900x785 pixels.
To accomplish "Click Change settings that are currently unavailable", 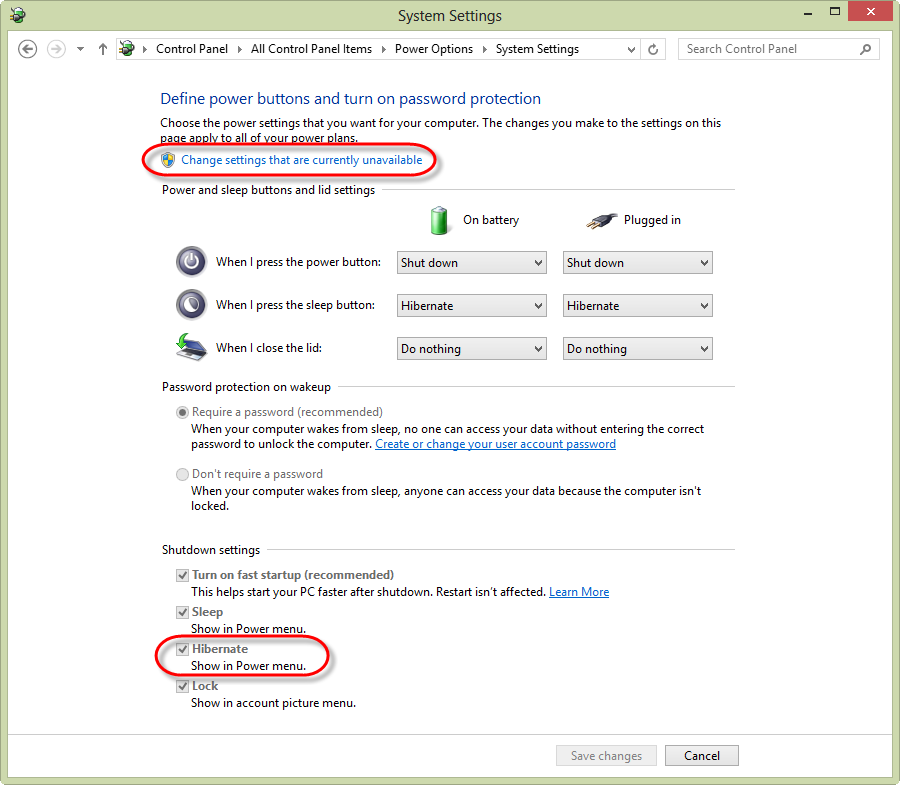I will [301, 160].
